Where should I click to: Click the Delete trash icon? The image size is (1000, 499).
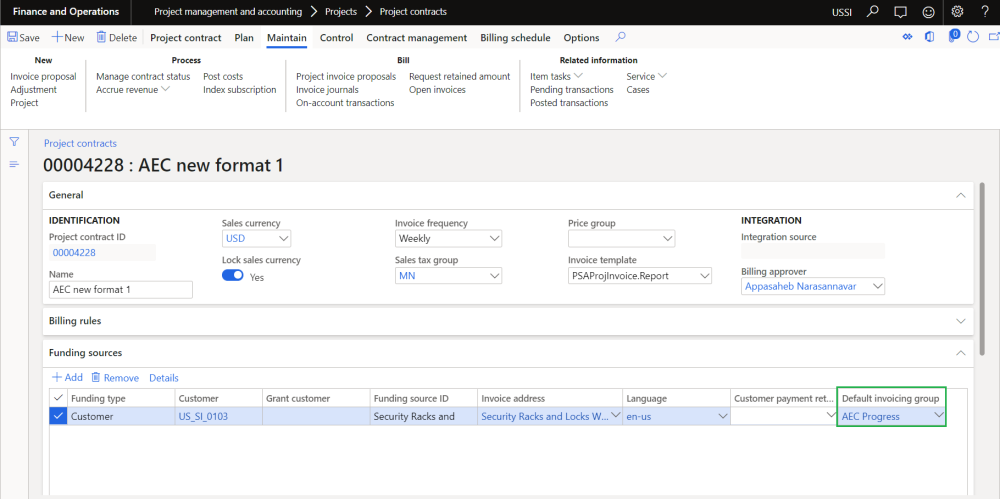[x=101, y=38]
